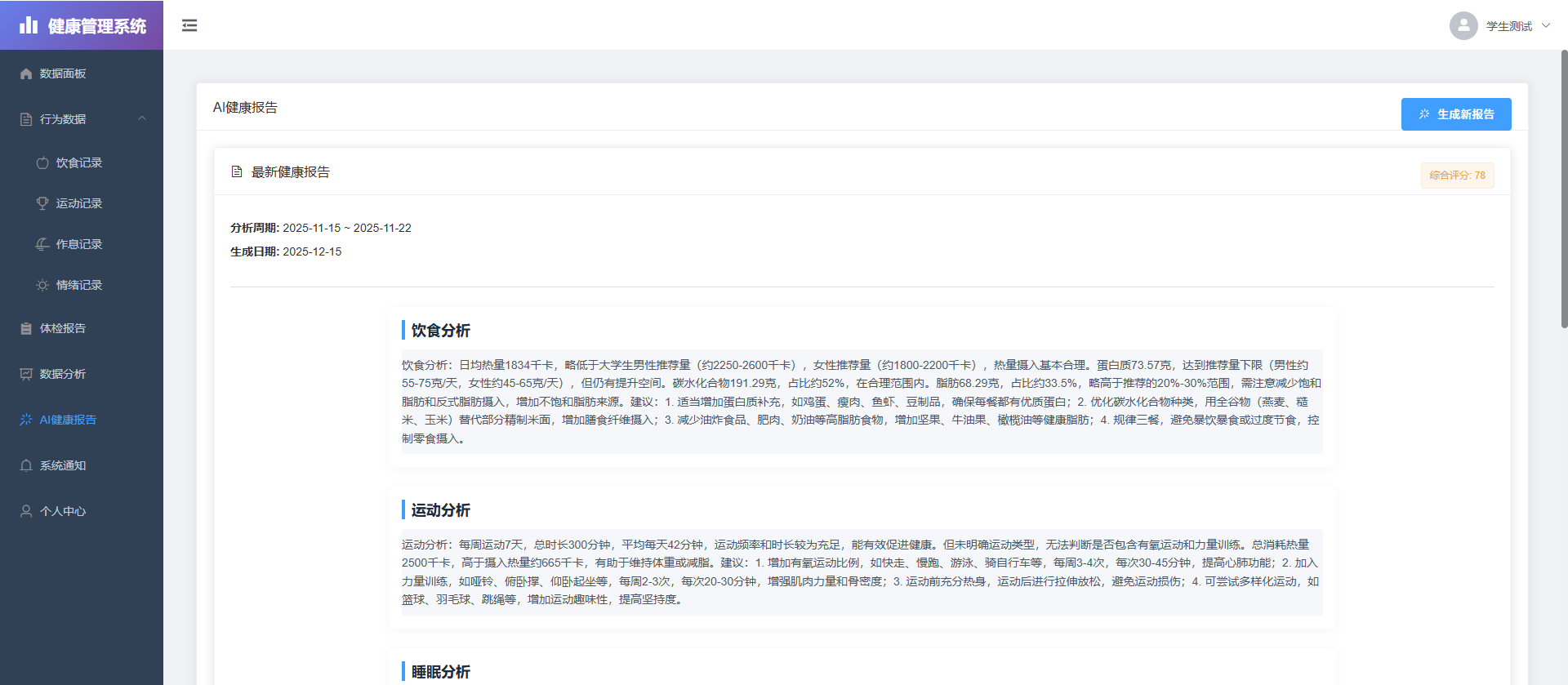Click the 睡眠分析 section heading
The width and height of the screenshot is (1568, 685).
coord(441,672)
